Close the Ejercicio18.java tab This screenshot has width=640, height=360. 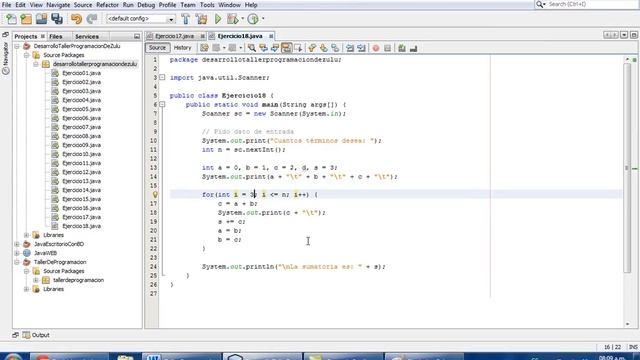[271, 36]
